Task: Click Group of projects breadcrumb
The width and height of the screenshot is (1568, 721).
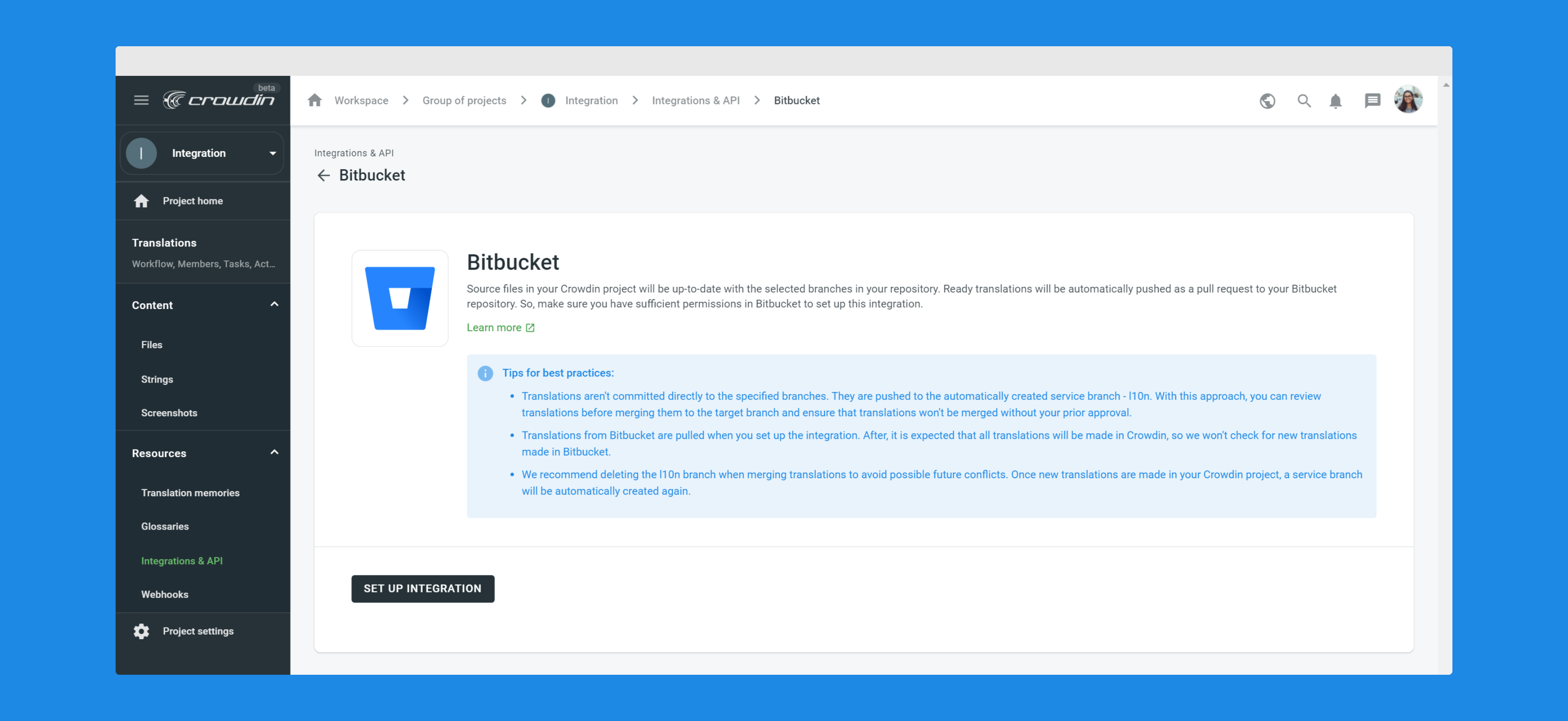Action: tap(464, 100)
